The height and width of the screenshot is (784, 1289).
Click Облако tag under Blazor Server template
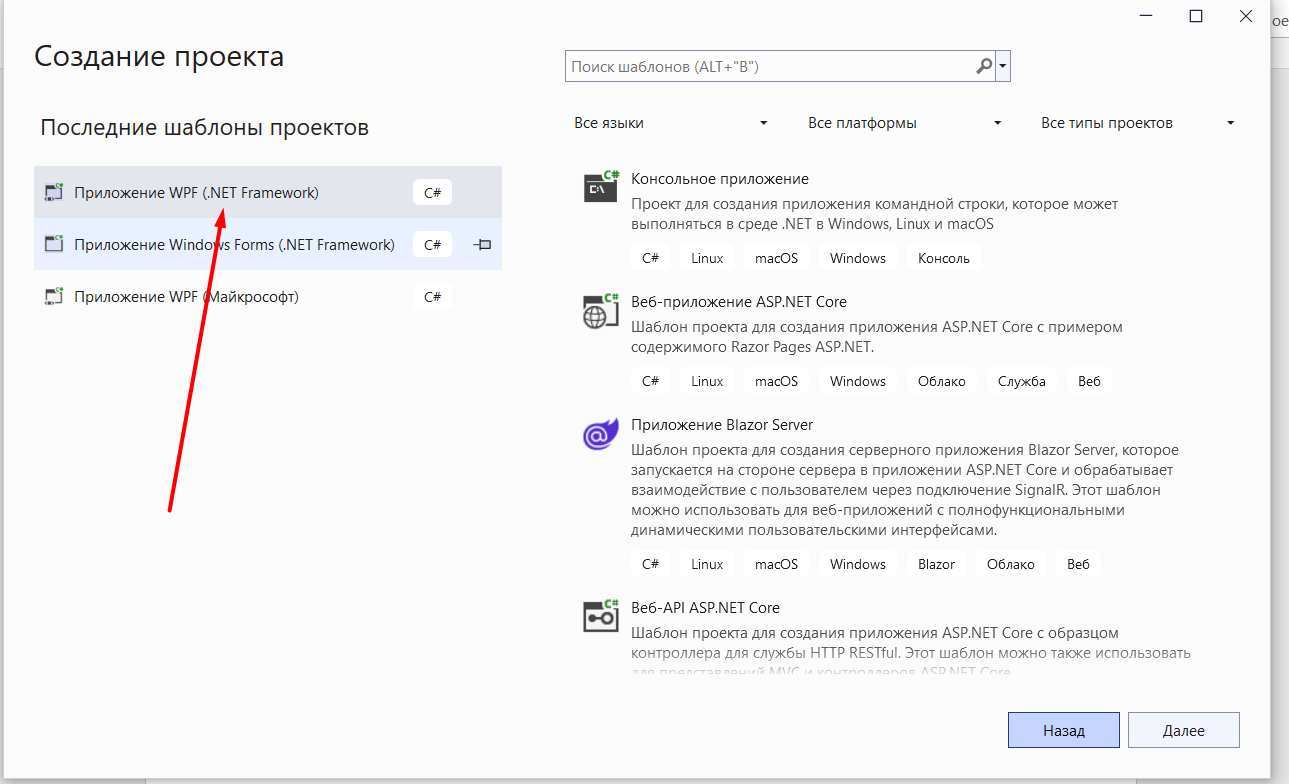[x=1011, y=564]
